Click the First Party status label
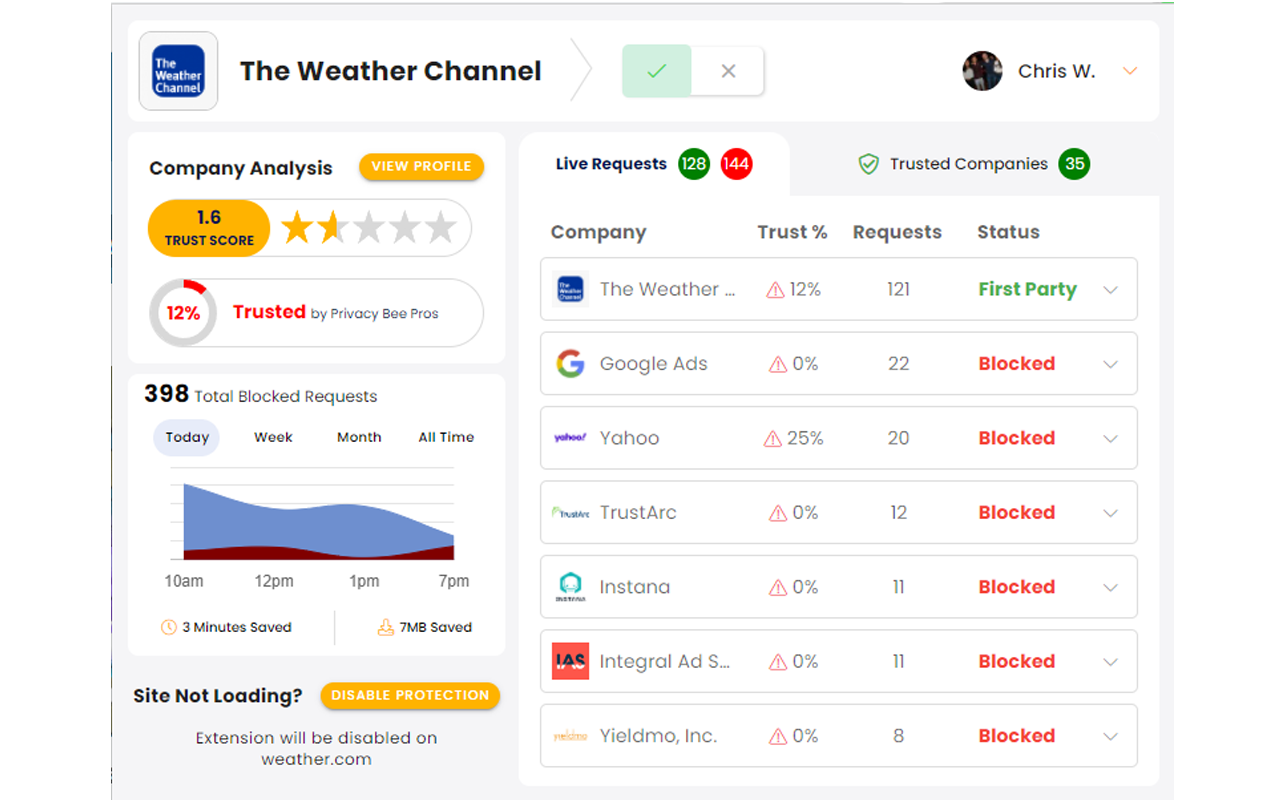Screen dimensions: 1280x800 [1027, 289]
